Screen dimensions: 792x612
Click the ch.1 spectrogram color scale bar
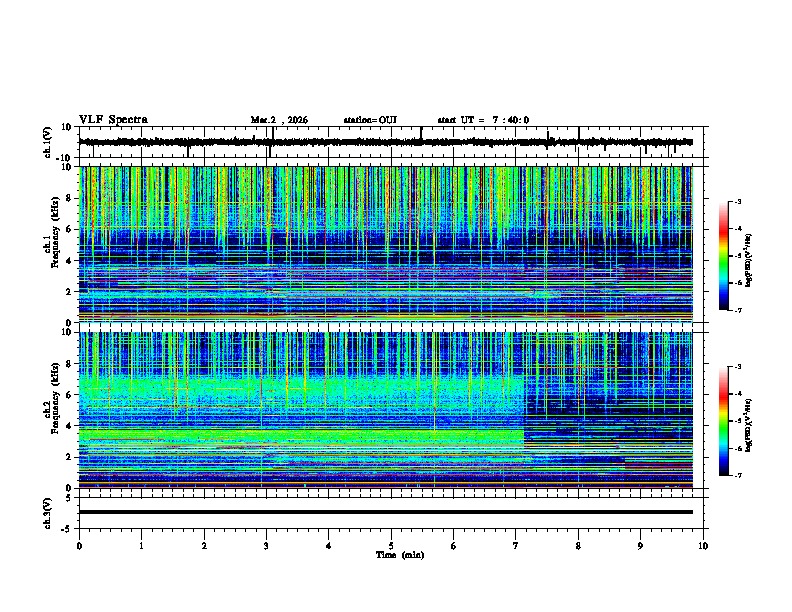click(x=723, y=256)
